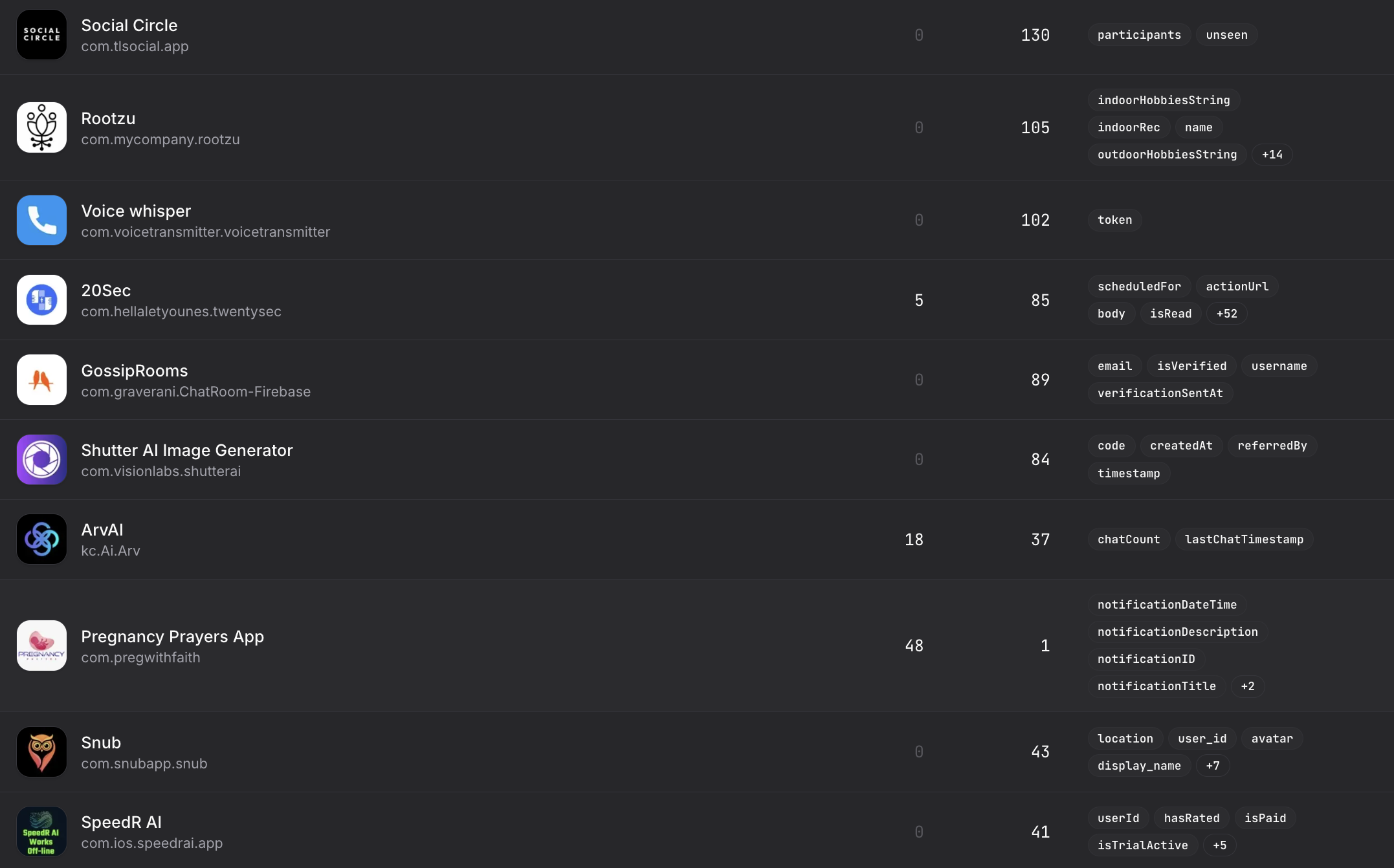Click the Rootzu flower icon
Screen dimensions: 1394x868
[41, 127]
